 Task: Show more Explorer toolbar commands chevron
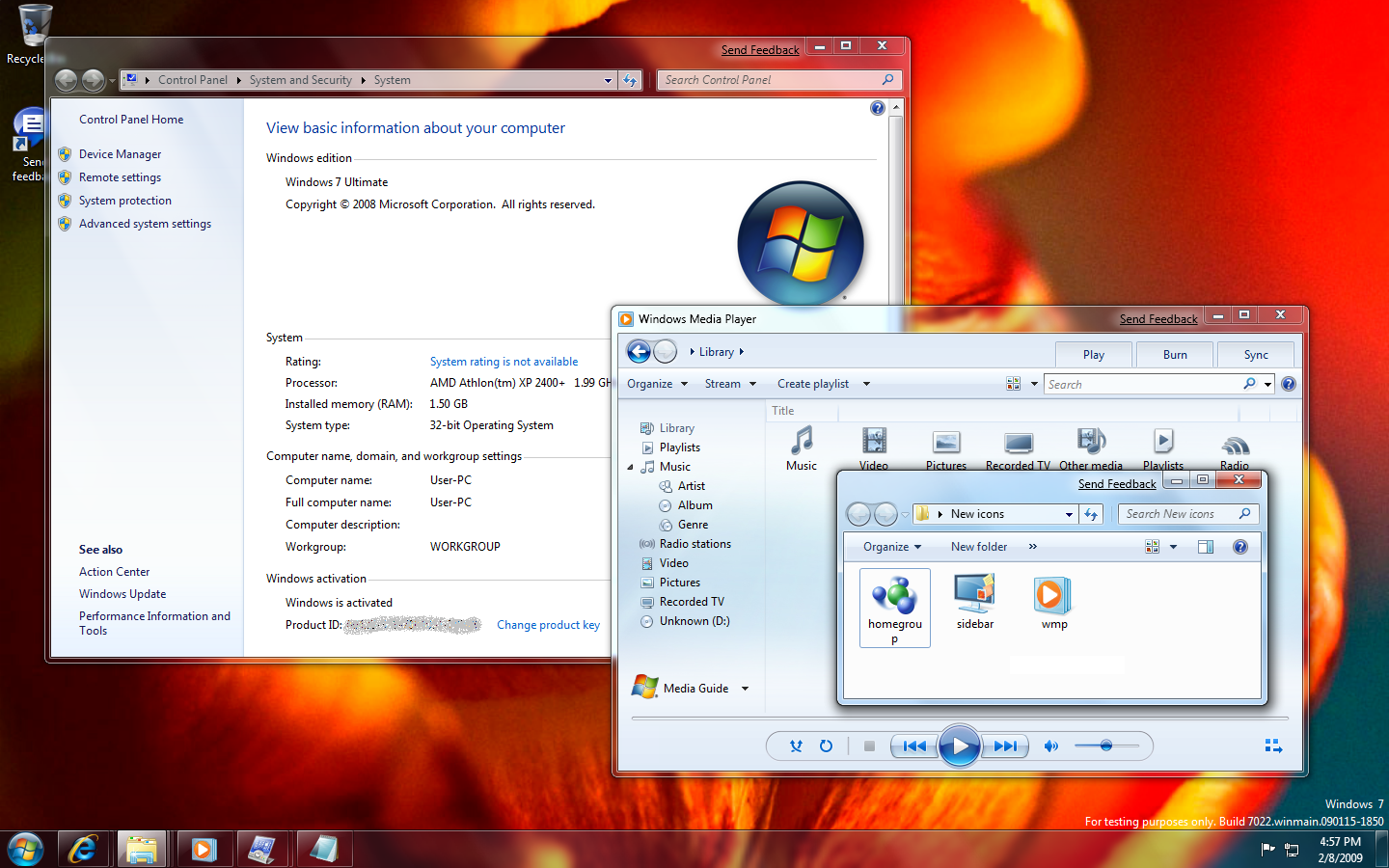1033,547
